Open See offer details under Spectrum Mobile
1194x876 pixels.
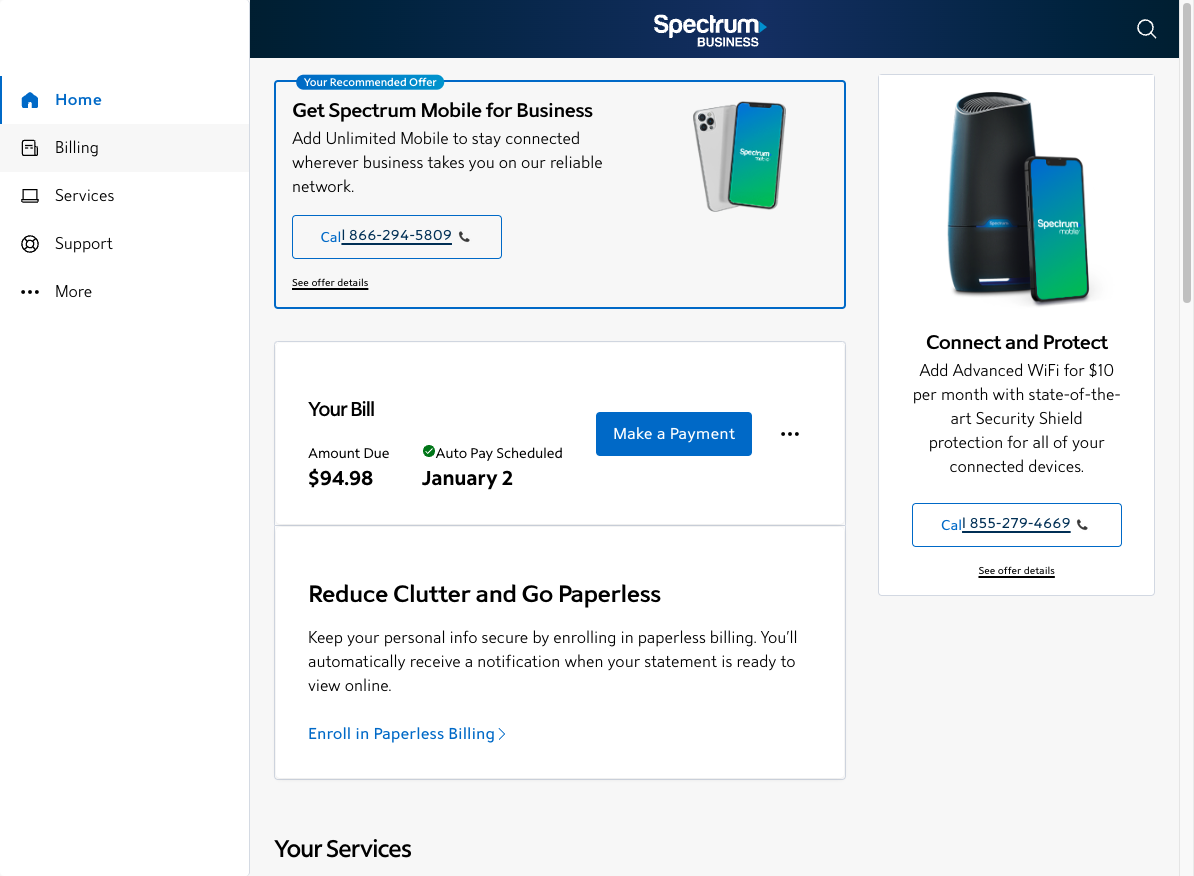pyautogui.click(x=330, y=283)
